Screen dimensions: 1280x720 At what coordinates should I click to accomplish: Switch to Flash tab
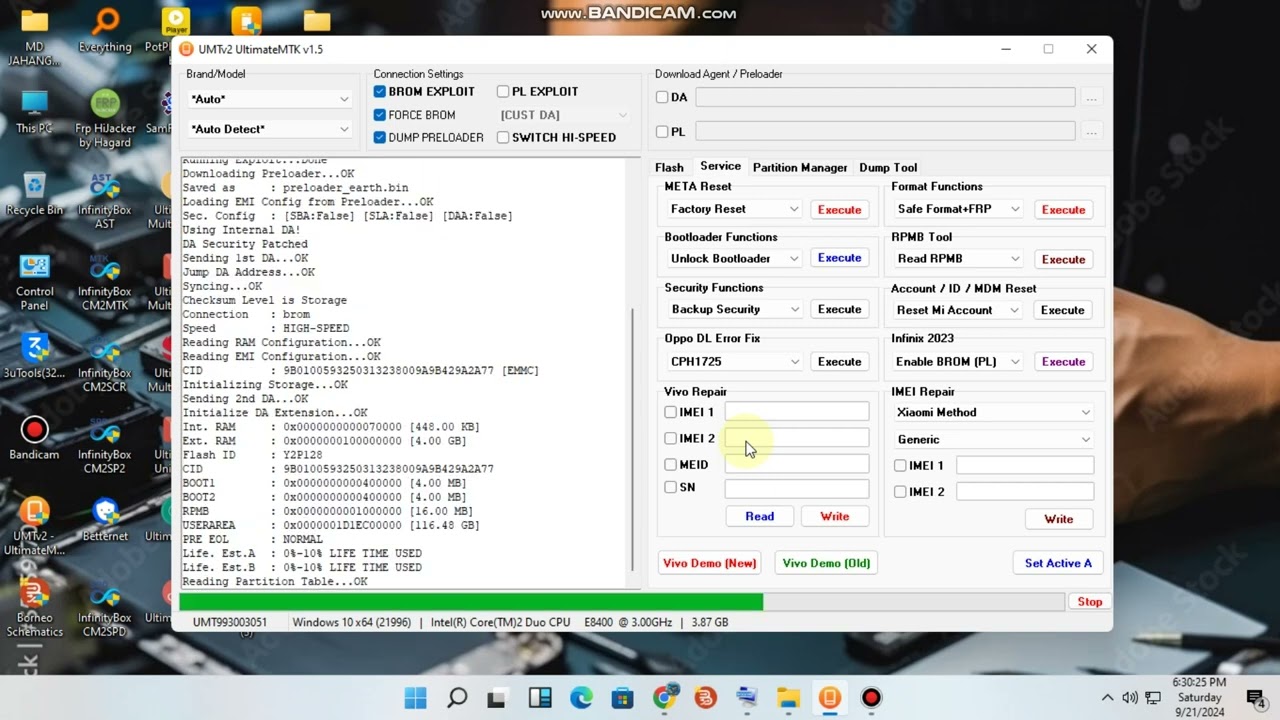(669, 167)
